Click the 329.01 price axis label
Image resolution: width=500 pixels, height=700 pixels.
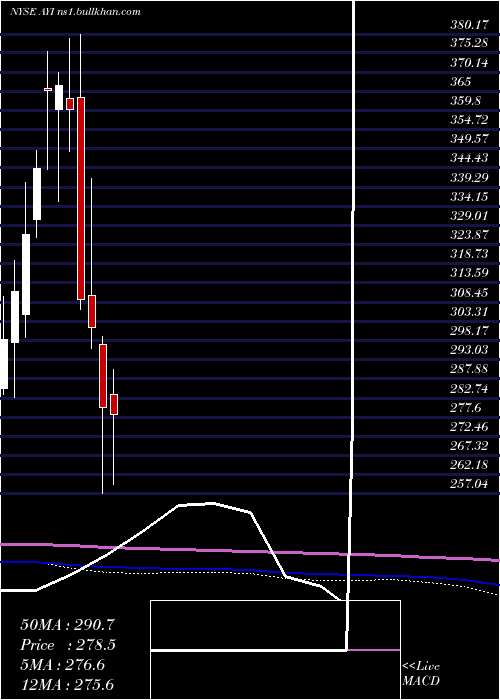(x=469, y=215)
